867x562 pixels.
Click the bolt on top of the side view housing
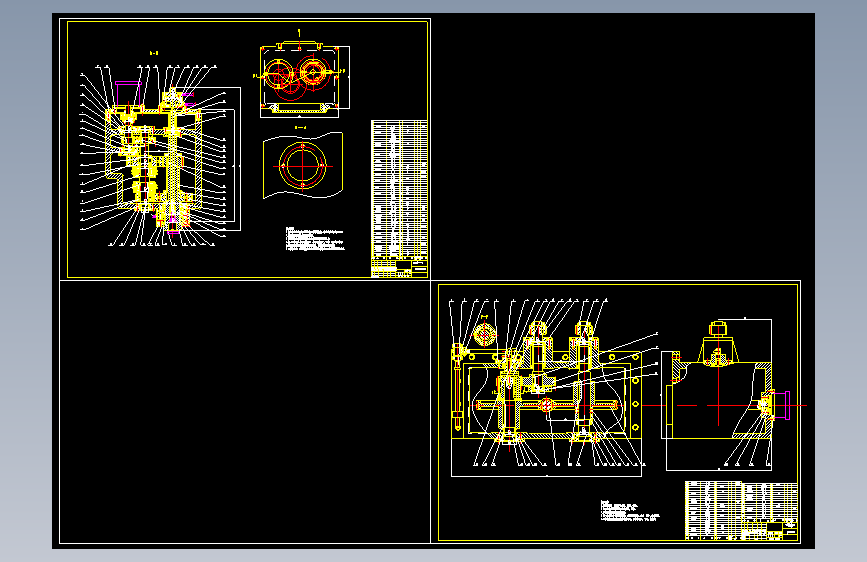point(718,330)
